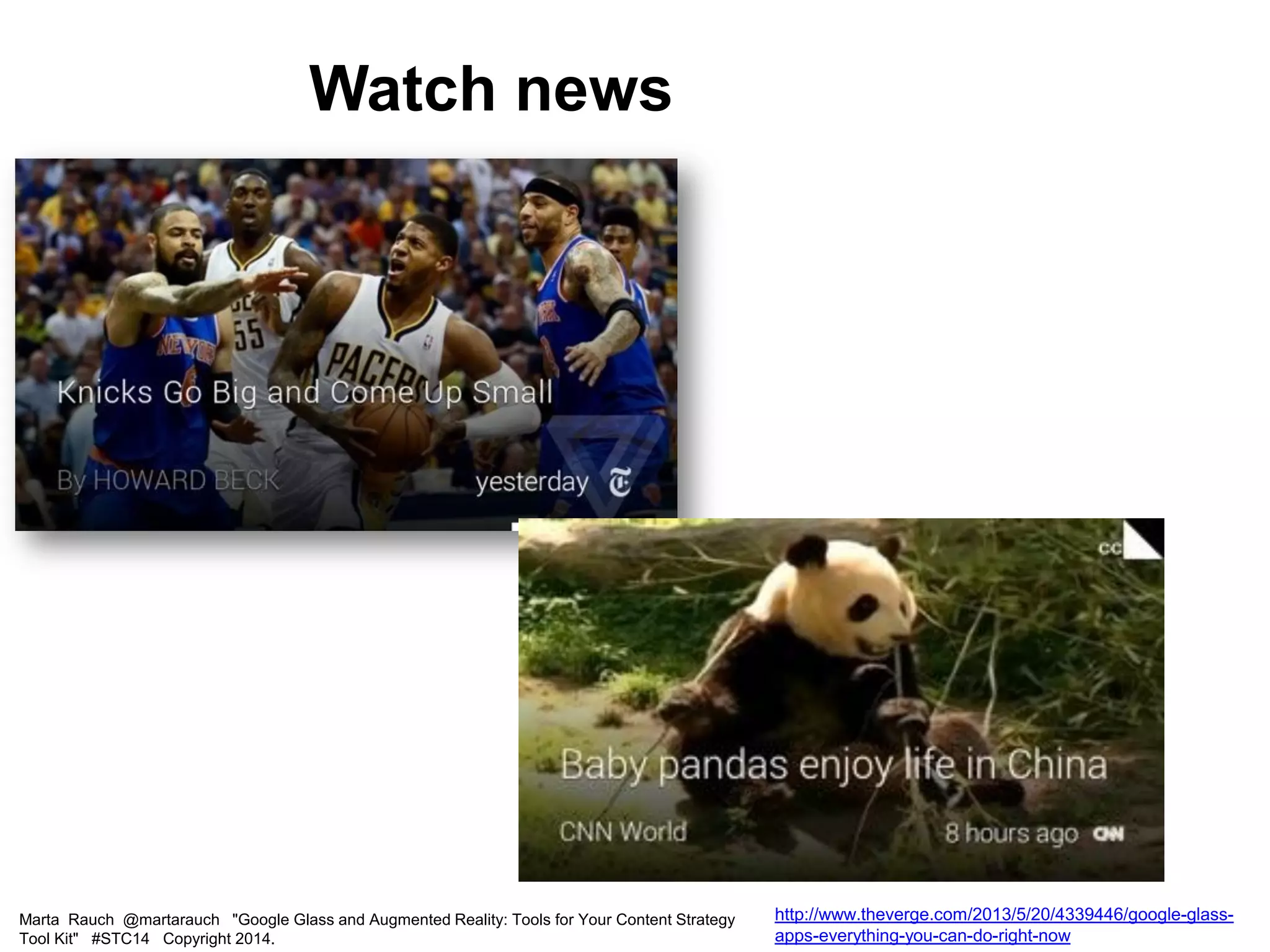Click the '8 hours ago' timestamp
Screen dimensions: 1270x952
[1011, 834]
